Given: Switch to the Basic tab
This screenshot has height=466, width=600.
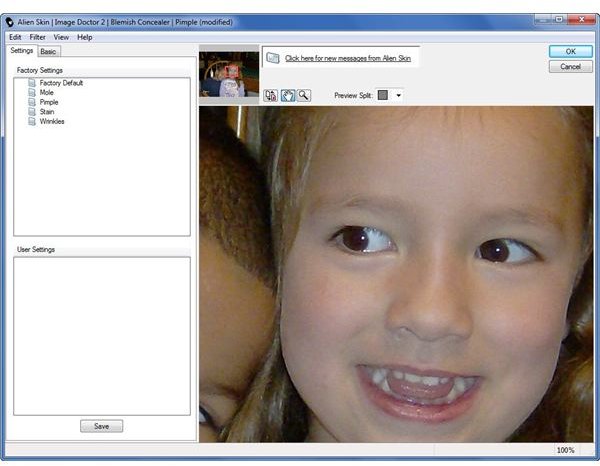Looking at the screenshot, I should click(48, 51).
